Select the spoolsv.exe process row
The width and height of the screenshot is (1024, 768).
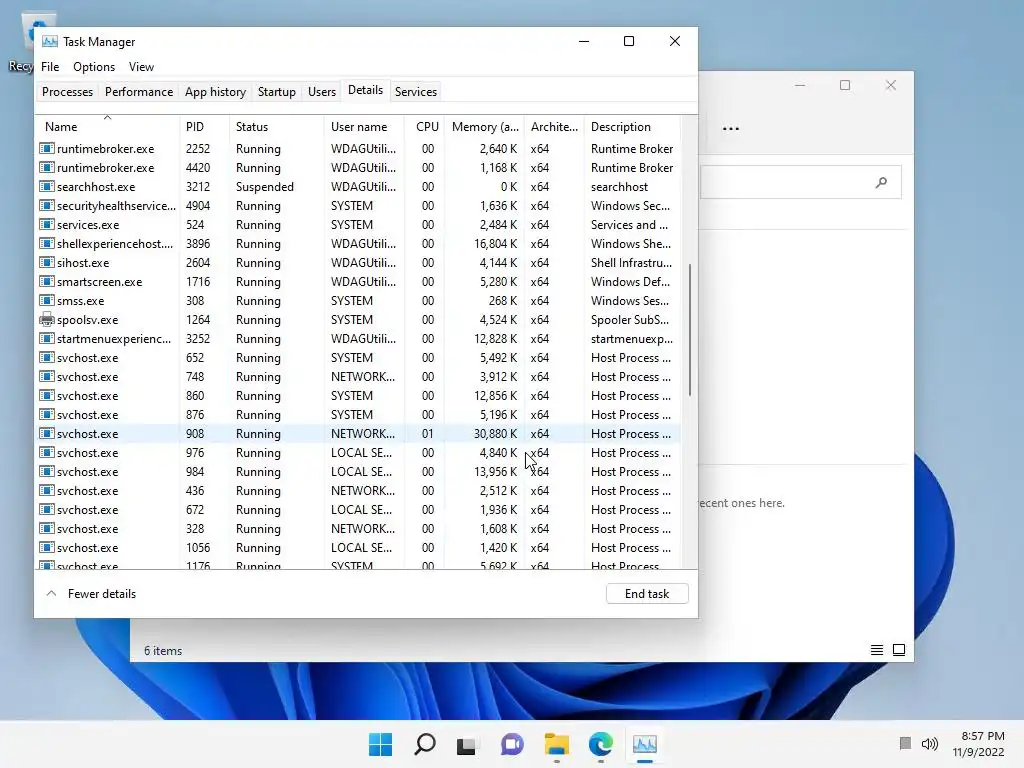[358, 320]
